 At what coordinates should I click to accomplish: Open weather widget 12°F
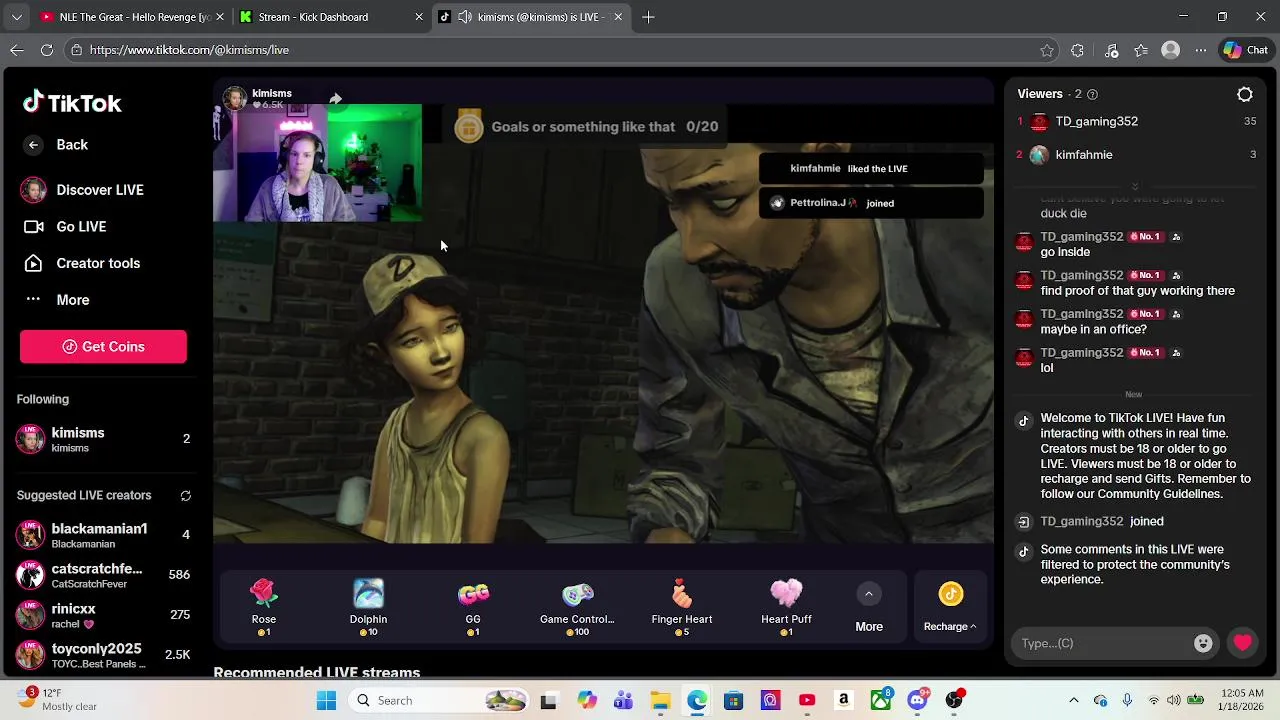56,700
